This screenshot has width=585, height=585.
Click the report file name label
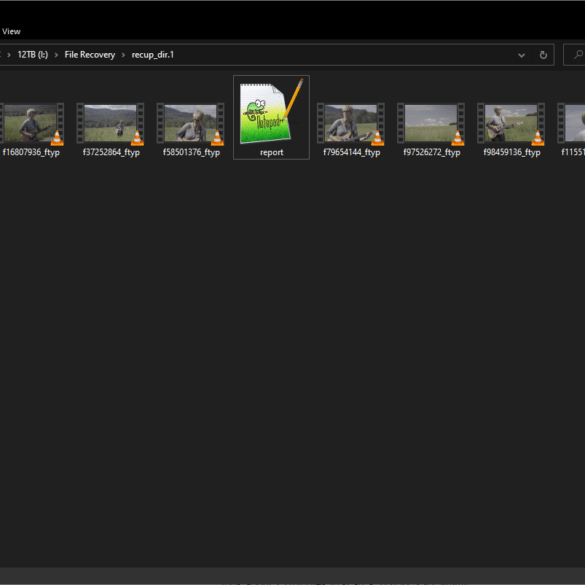tap(272, 152)
